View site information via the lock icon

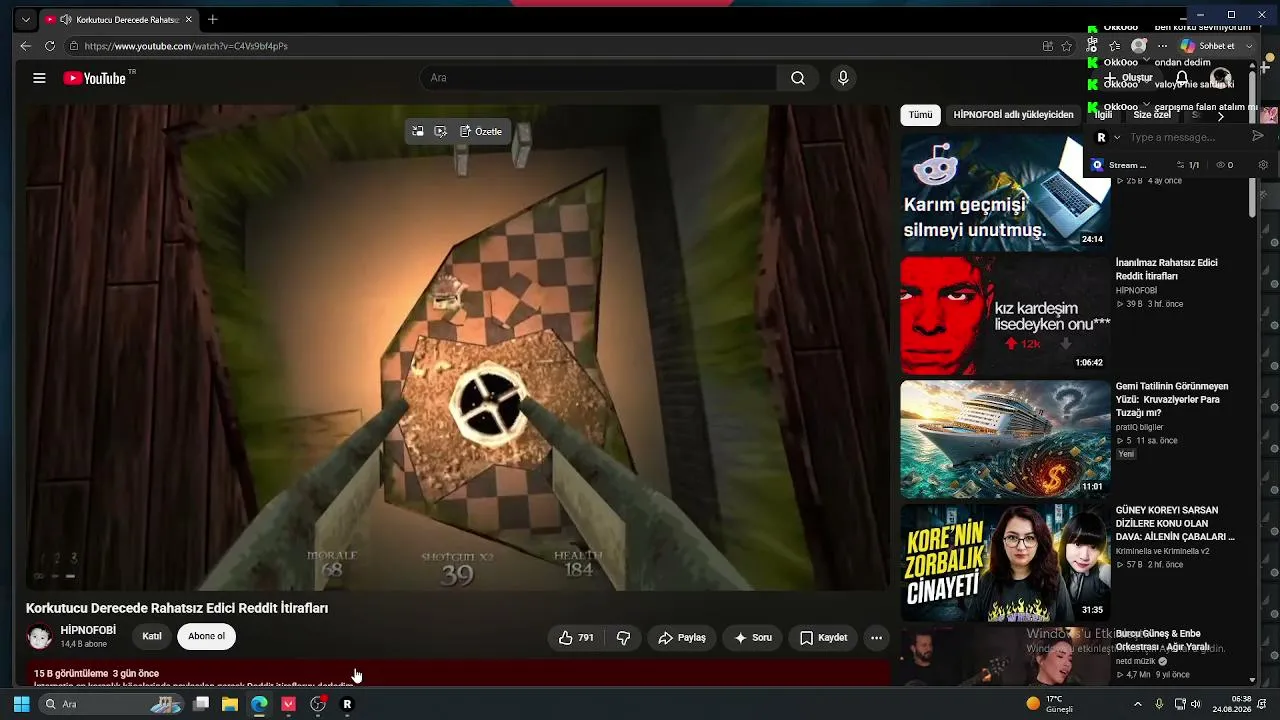[x=74, y=46]
